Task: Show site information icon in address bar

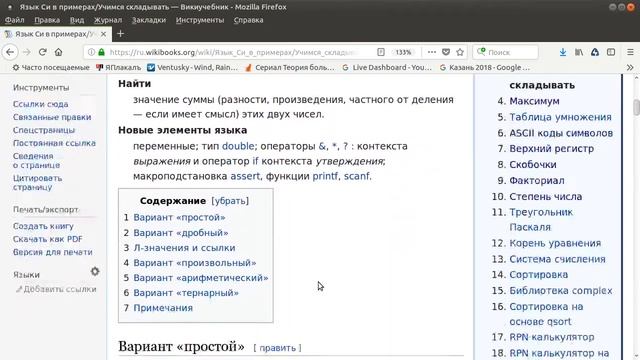Action: tap(91, 52)
